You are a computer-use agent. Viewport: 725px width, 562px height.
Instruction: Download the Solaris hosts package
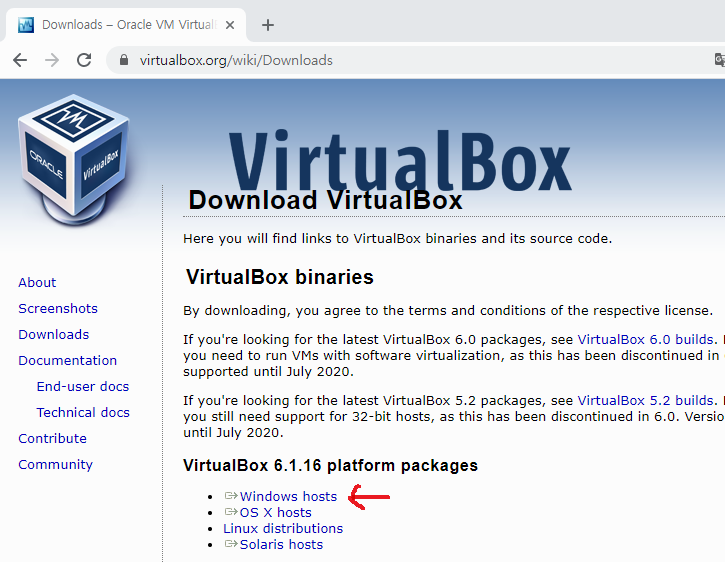tap(281, 544)
